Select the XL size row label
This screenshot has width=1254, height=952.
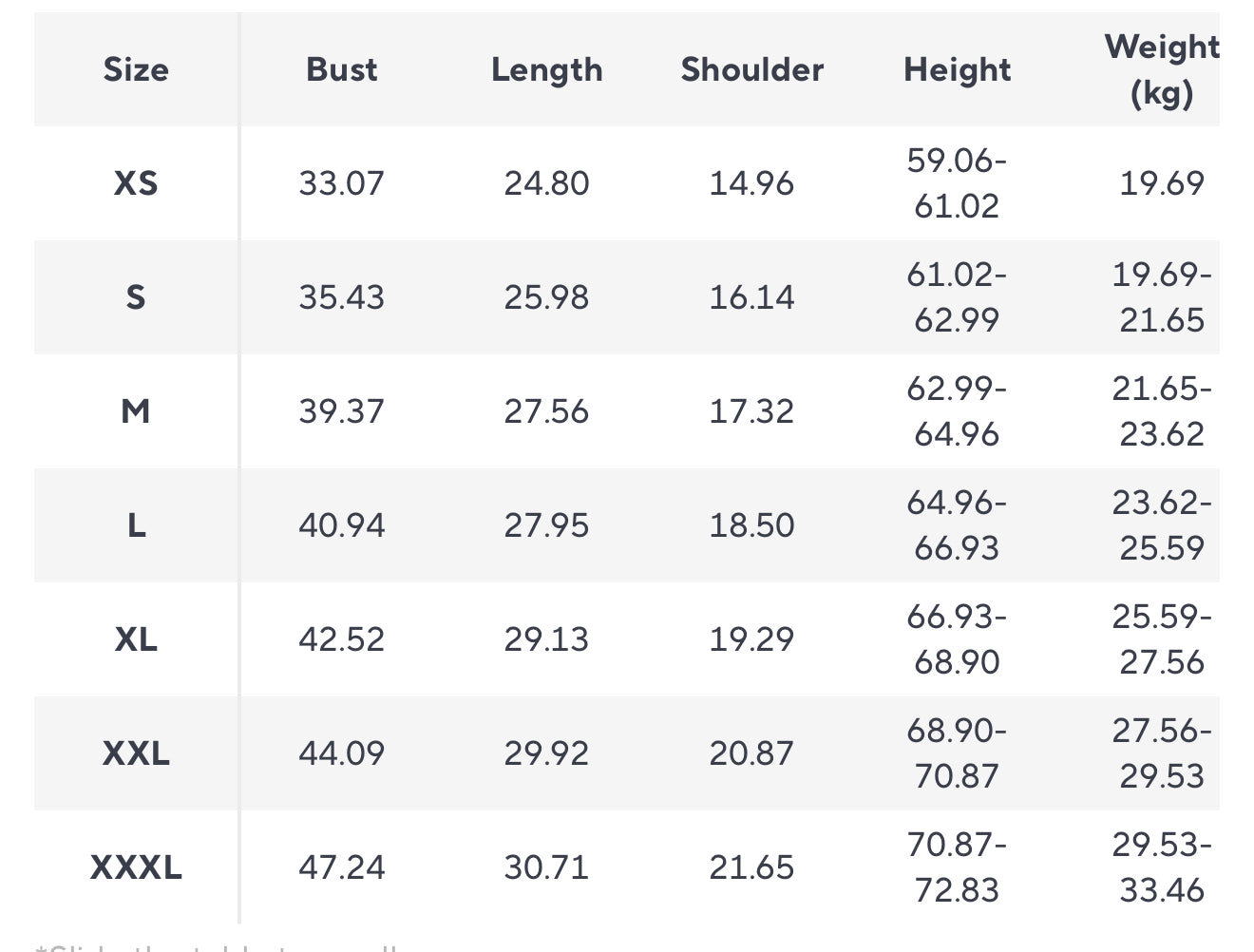[136, 639]
